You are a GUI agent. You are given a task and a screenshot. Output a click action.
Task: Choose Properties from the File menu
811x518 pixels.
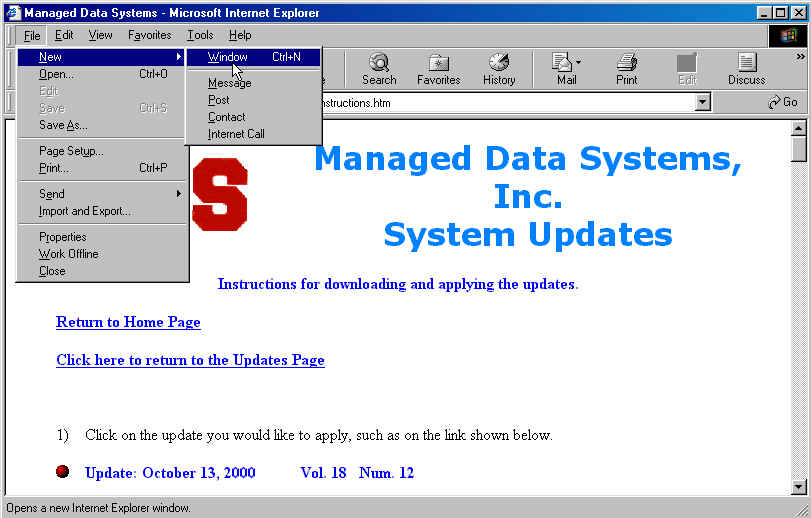(101, 237)
